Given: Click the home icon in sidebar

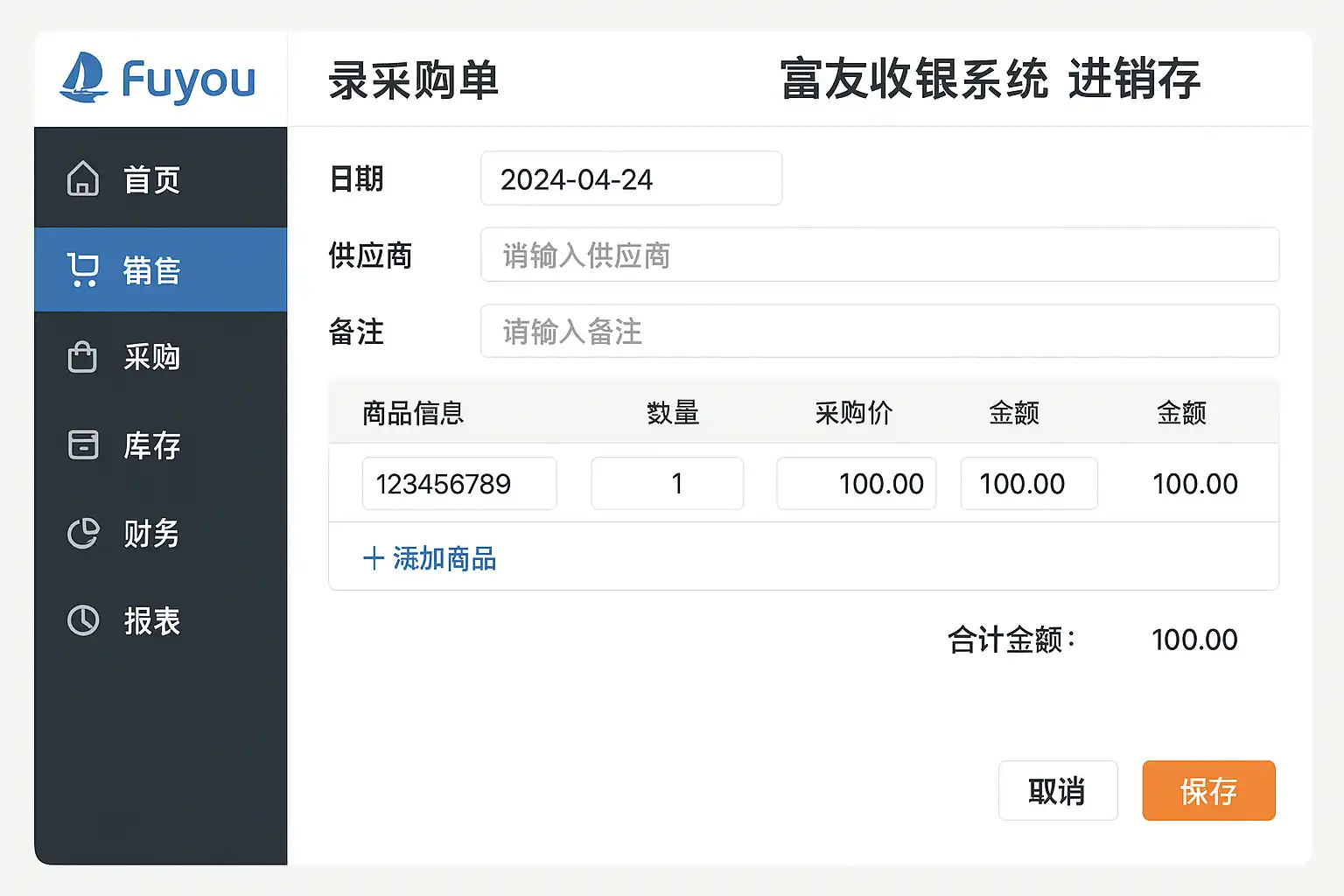Looking at the screenshot, I should 83,178.
